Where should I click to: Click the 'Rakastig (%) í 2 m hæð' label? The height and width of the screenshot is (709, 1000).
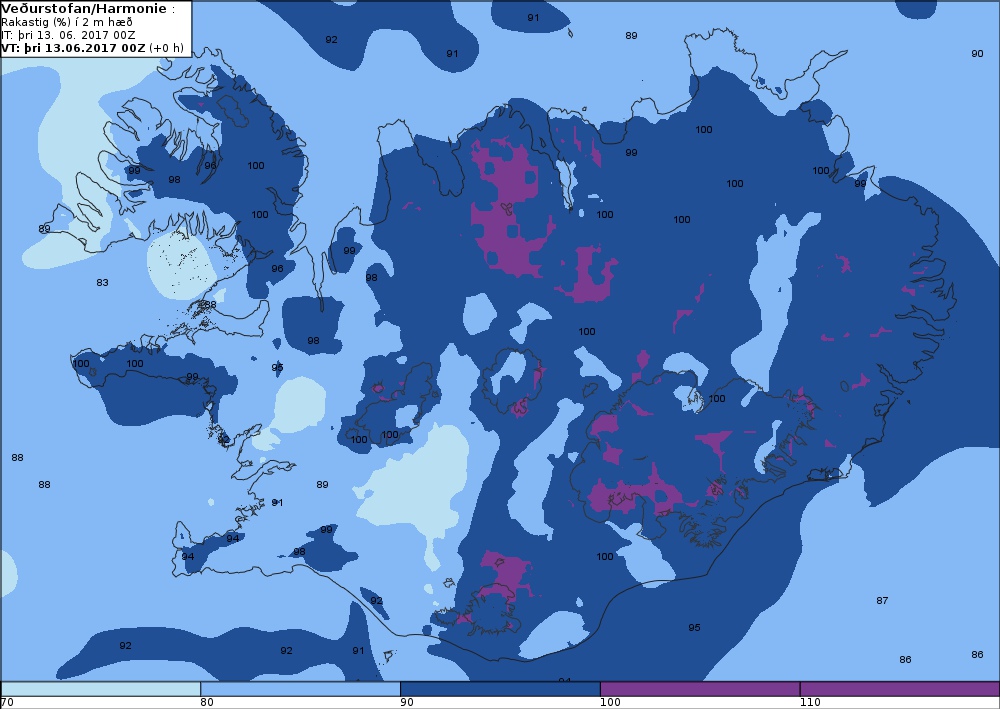click(x=67, y=22)
